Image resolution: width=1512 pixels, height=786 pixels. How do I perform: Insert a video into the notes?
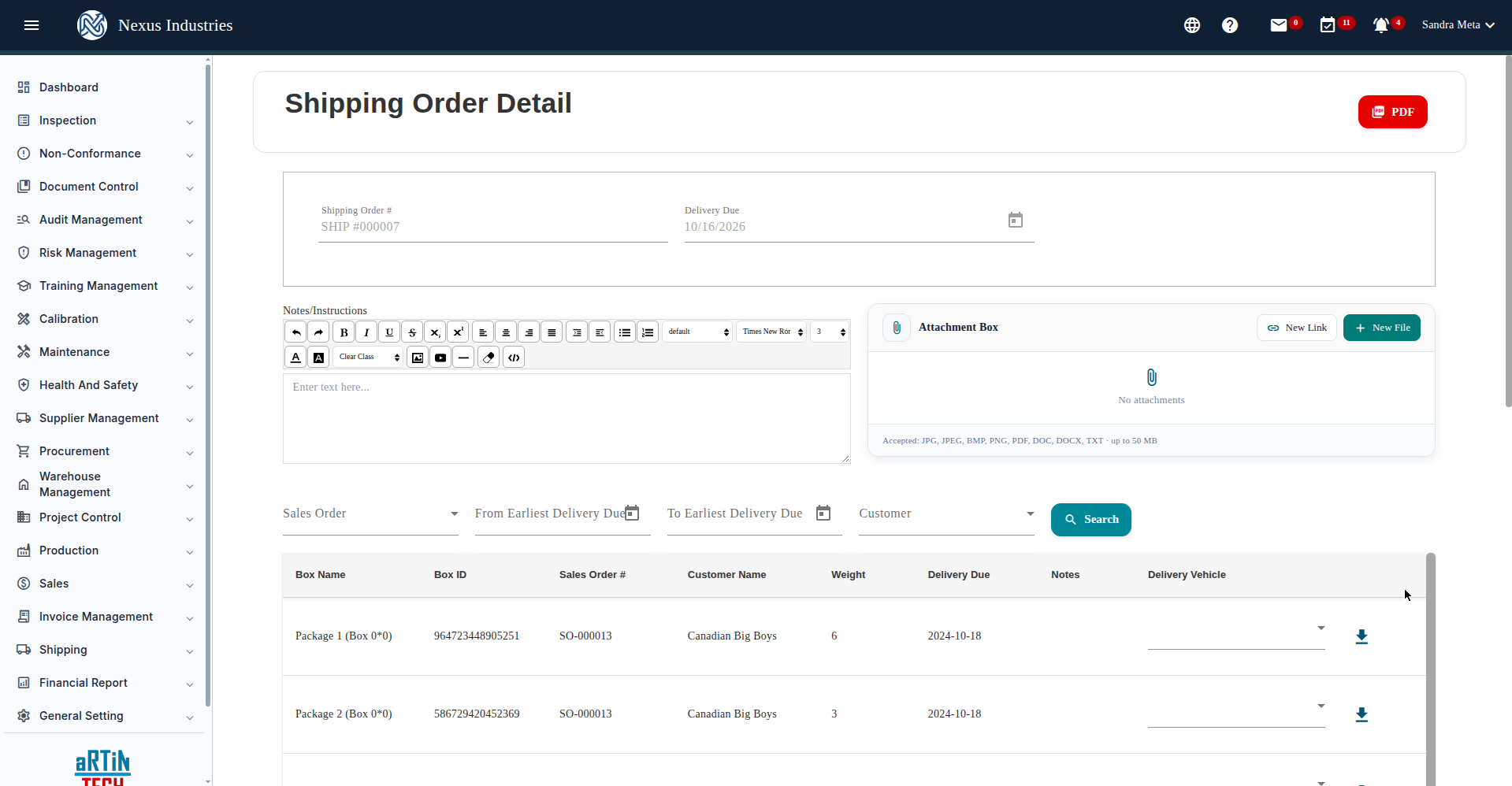[440, 358]
